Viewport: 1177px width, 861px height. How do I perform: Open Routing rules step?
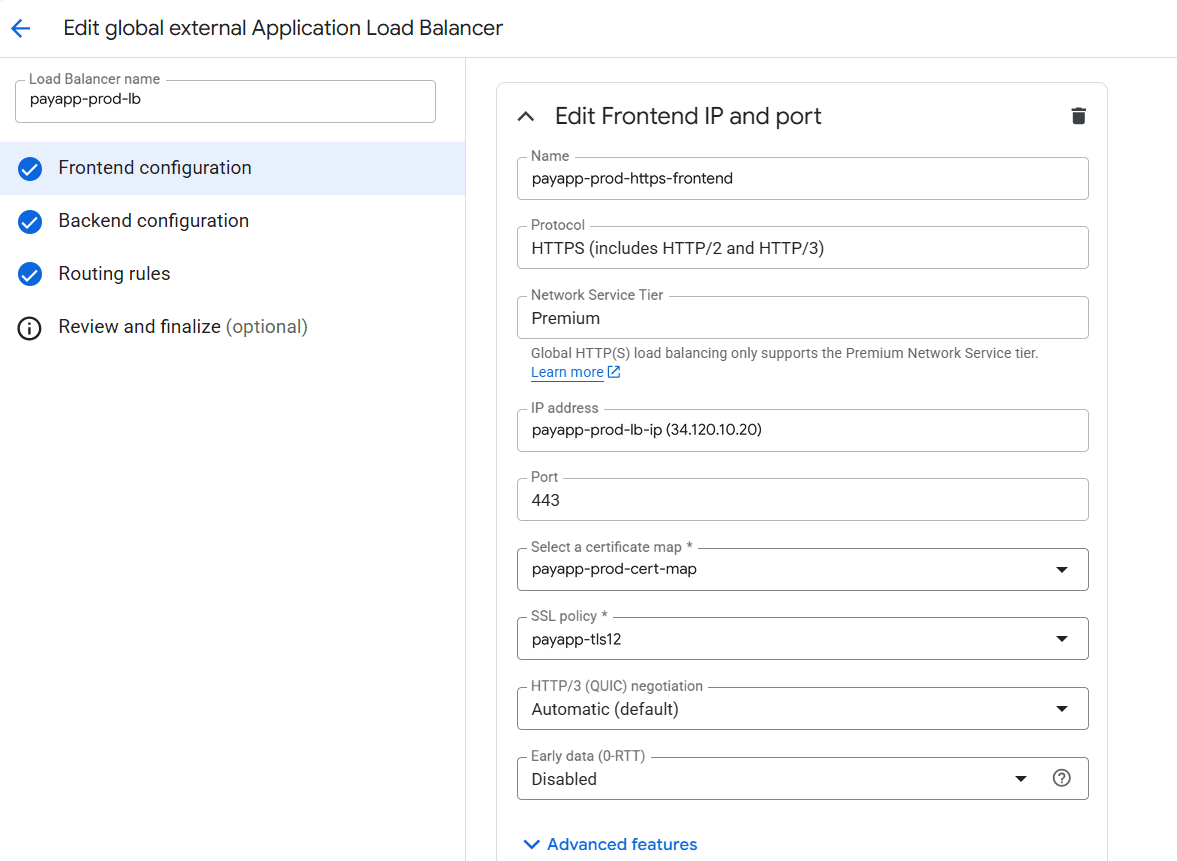pyautogui.click(x=232, y=274)
